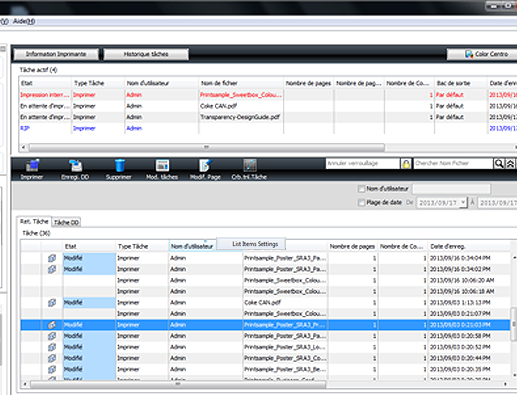Click modified icon on 0:34:02 PM row
The width and height of the screenshot is (517, 395).
[52, 269]
